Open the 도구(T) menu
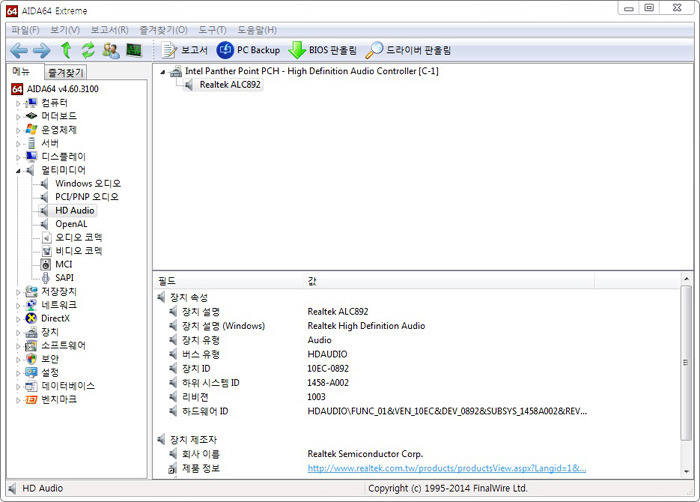 point(212,30)
